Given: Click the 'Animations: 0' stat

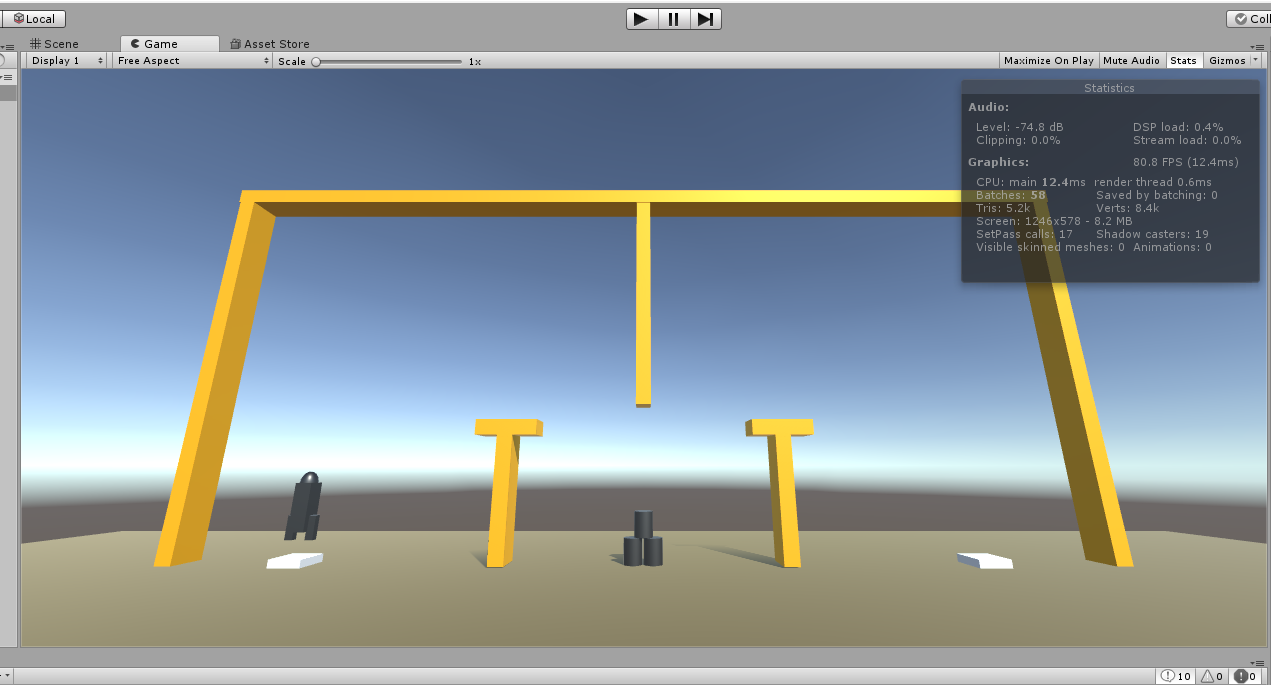Looking at the screenshot, I should pyautogui.click(x=1172, y=247).
